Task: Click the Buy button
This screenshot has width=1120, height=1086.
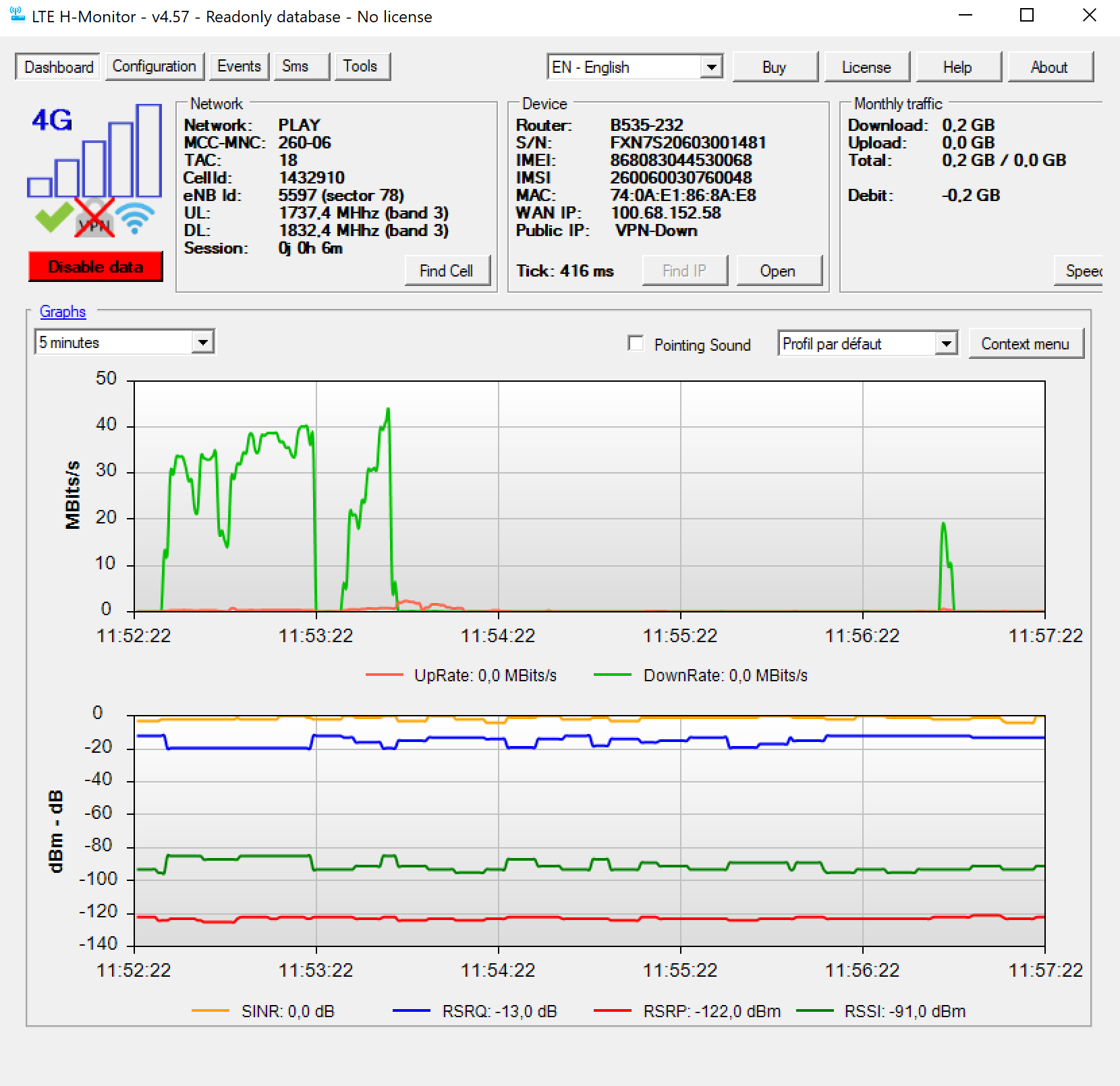Action: (775, 67)
